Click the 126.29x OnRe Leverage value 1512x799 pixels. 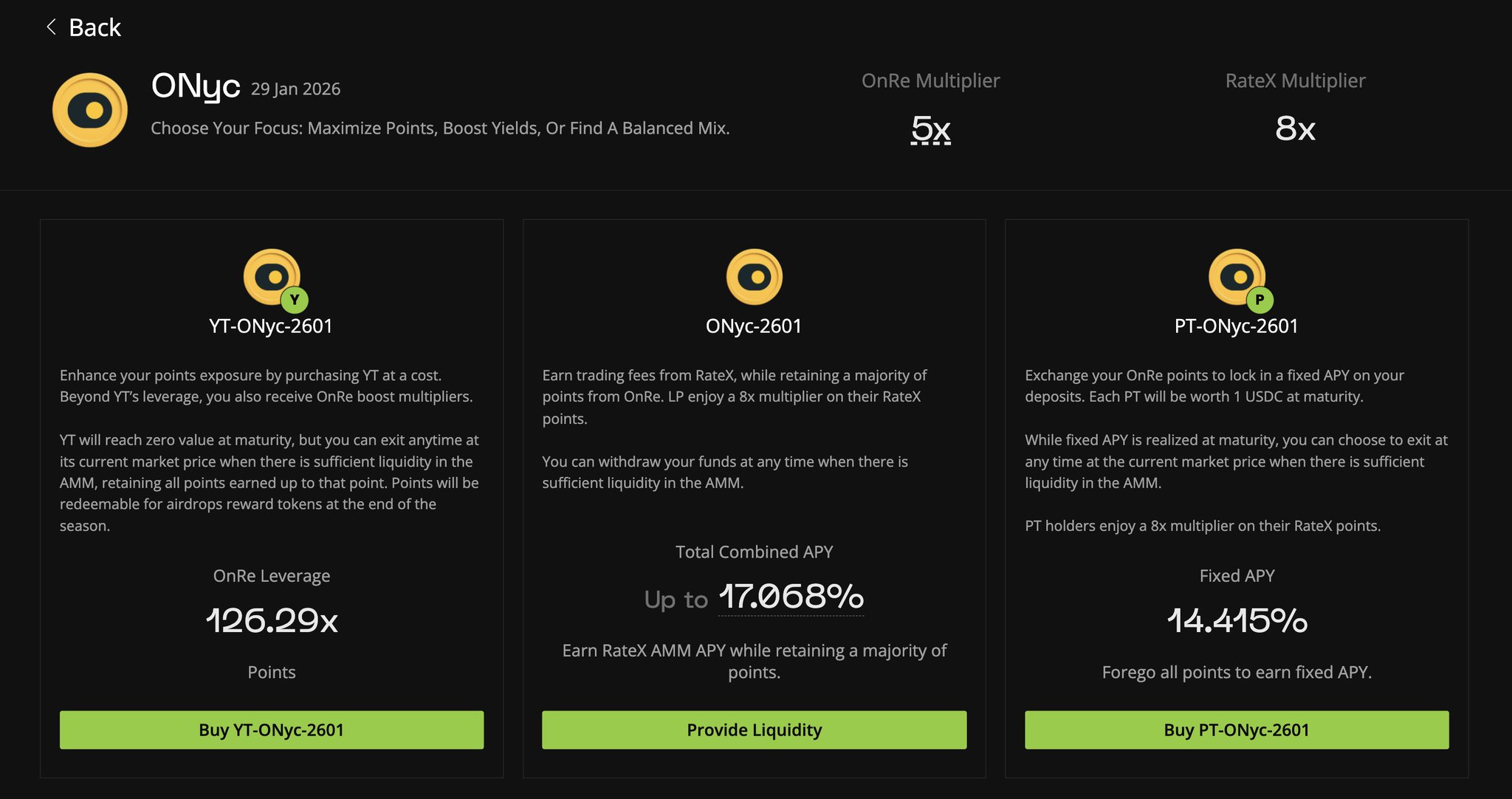click(x=271, y=621)
